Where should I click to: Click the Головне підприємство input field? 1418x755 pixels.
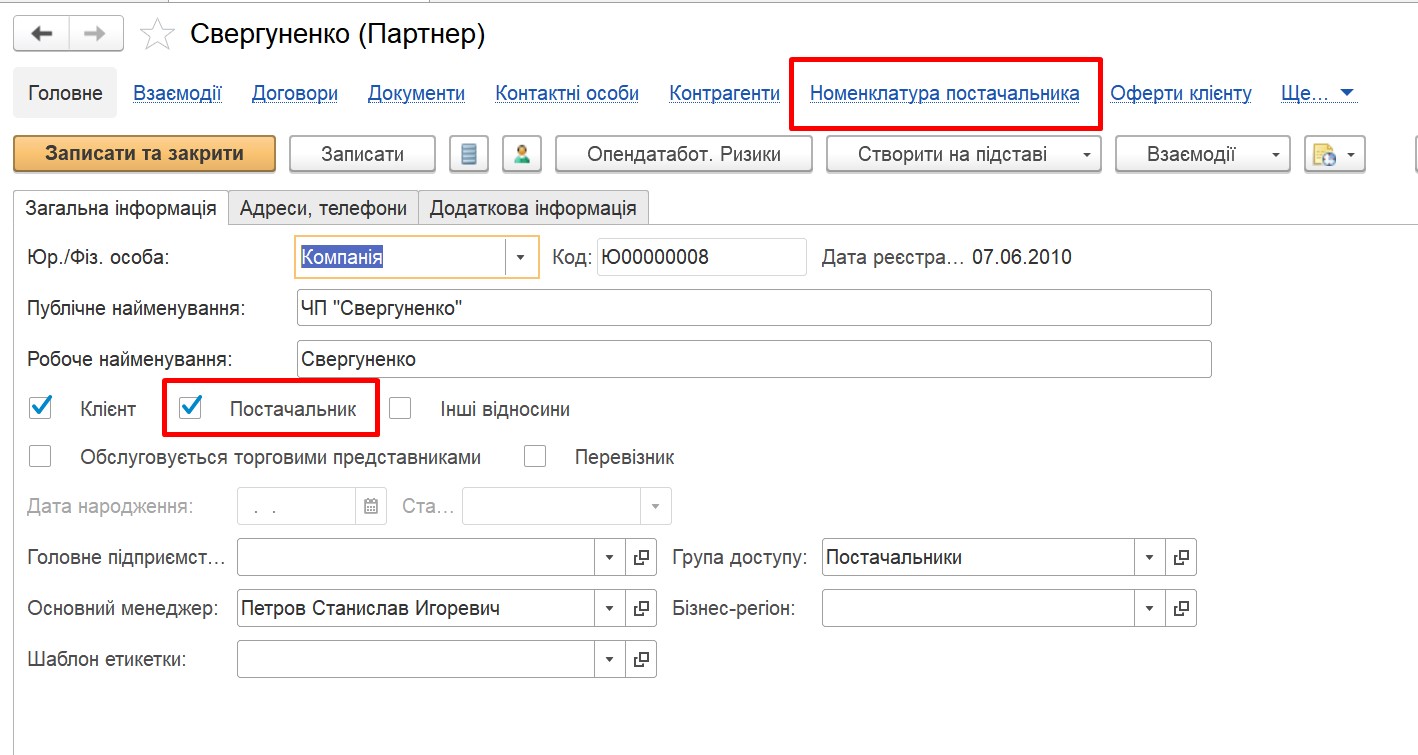pos(416,557)
